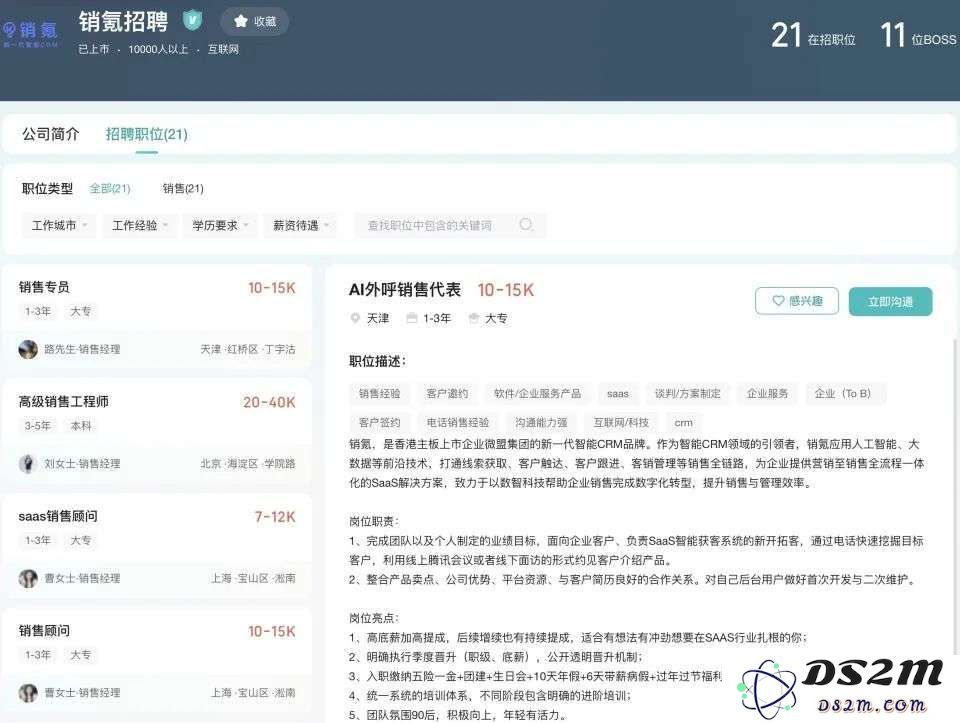Image resolution: width=960 pixels, height=723 pixels.
Task: Click the AI外呼销售代表 job title
Action: point(405,290)
